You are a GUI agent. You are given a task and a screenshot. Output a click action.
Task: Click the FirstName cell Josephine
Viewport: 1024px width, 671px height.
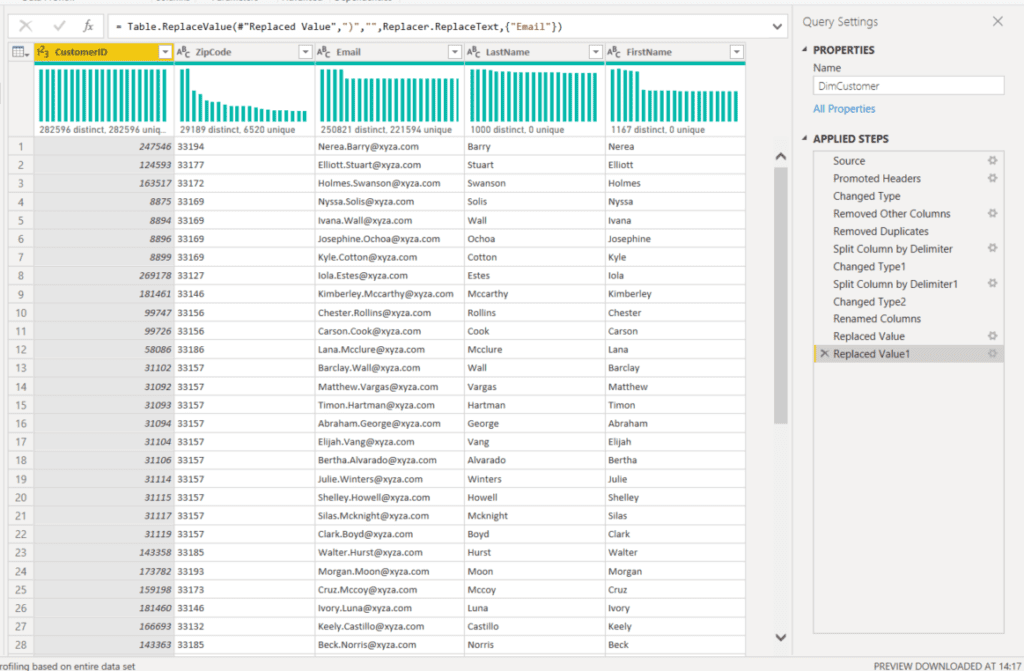click(x=675, y=239)
